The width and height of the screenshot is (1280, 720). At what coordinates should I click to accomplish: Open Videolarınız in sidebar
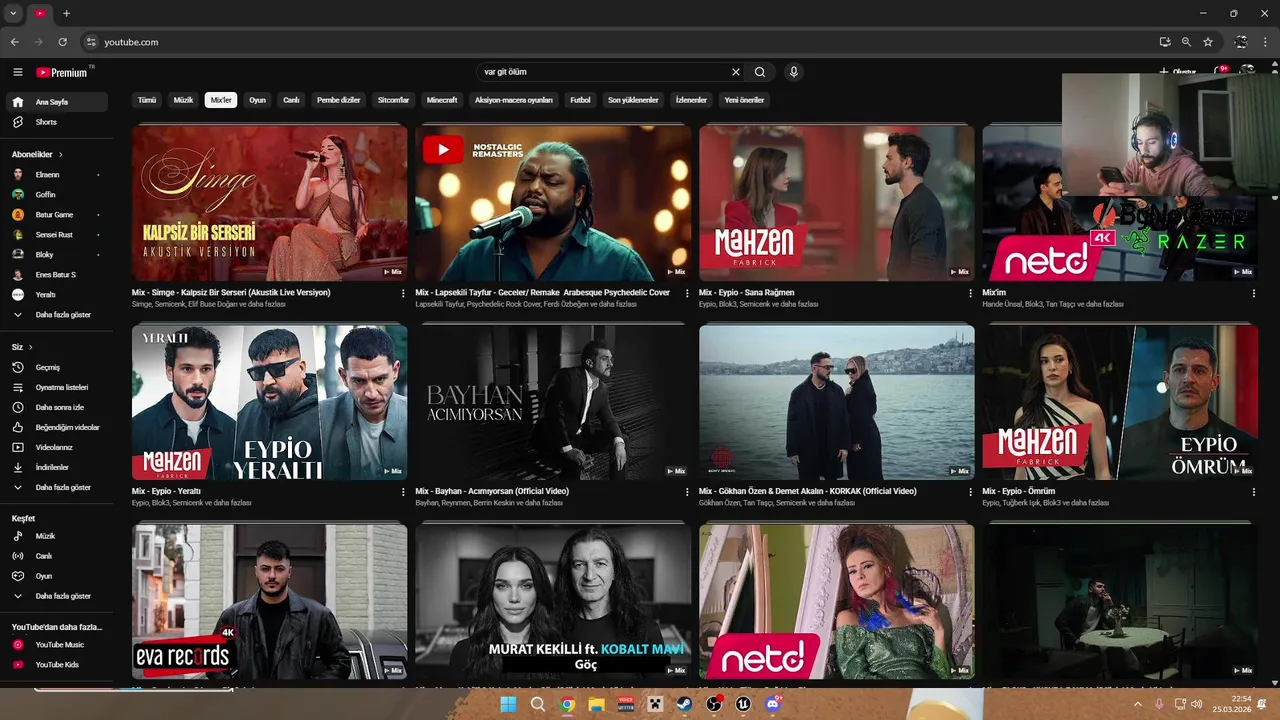tap(58, 447)
